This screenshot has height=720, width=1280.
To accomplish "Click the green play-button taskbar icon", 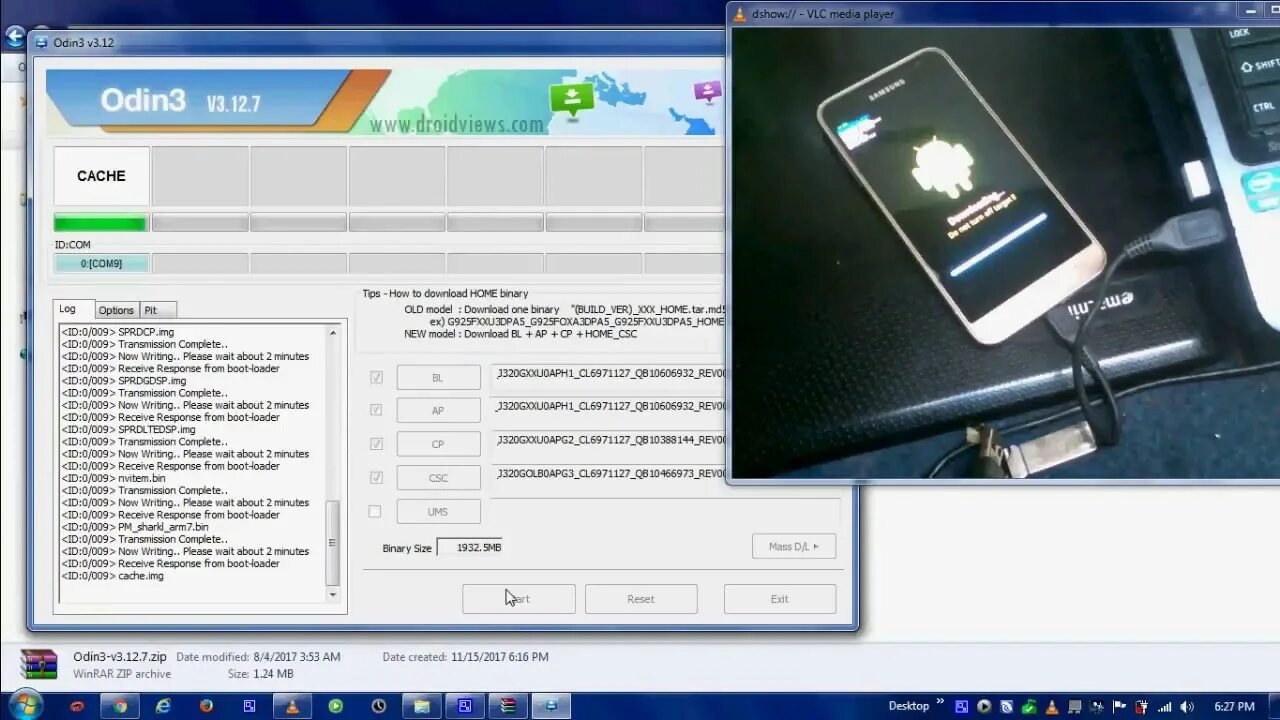I will tap(335, 706).
